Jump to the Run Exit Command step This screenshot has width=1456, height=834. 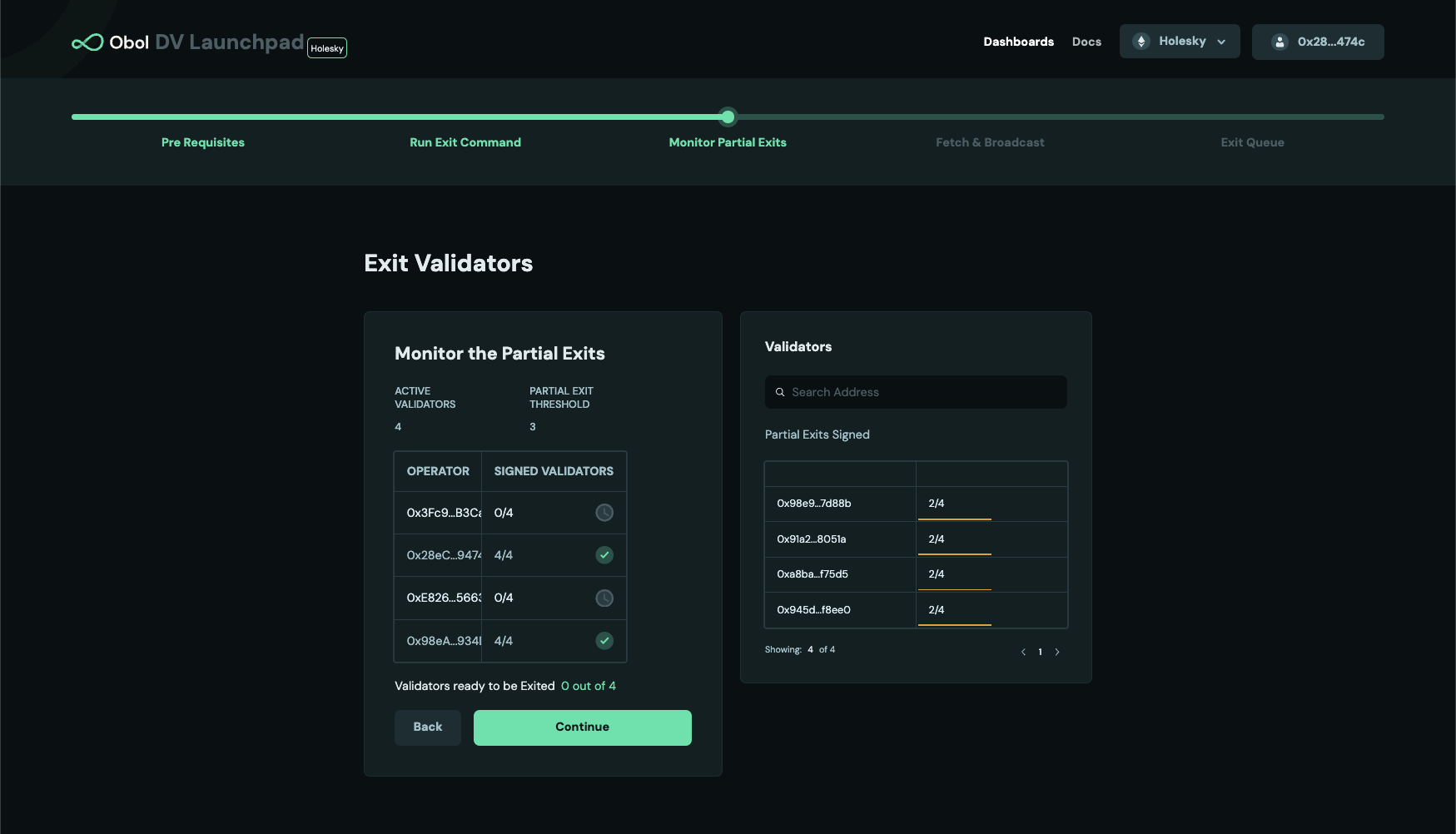pos(465,142)
